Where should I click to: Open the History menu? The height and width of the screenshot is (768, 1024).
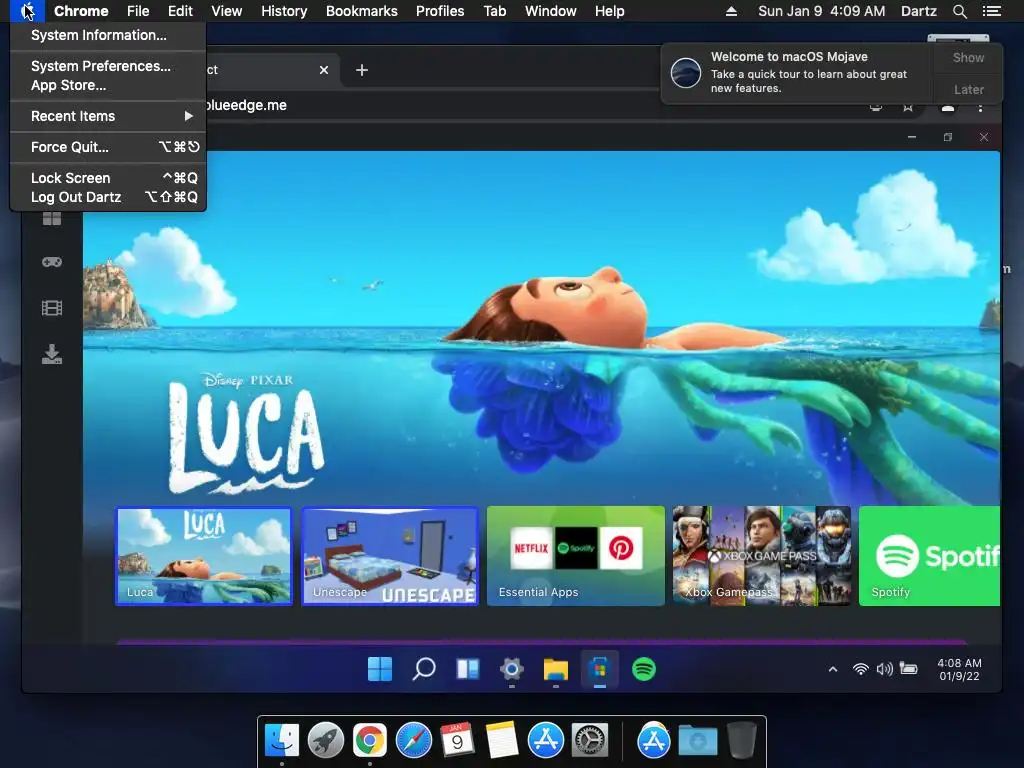[x=284, y=11]
